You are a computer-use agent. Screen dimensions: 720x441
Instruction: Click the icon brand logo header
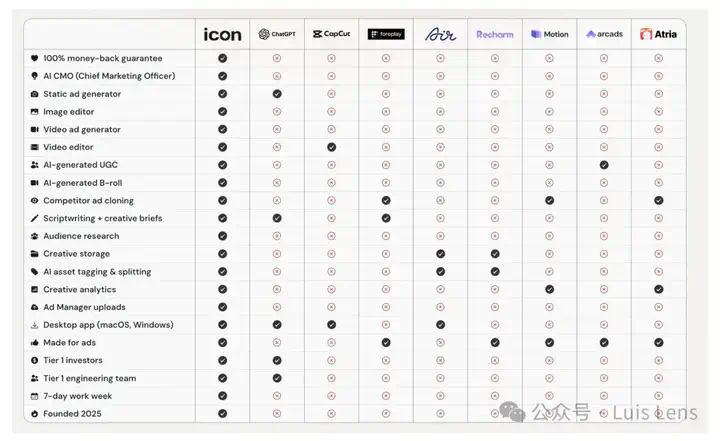pos(222,34)
